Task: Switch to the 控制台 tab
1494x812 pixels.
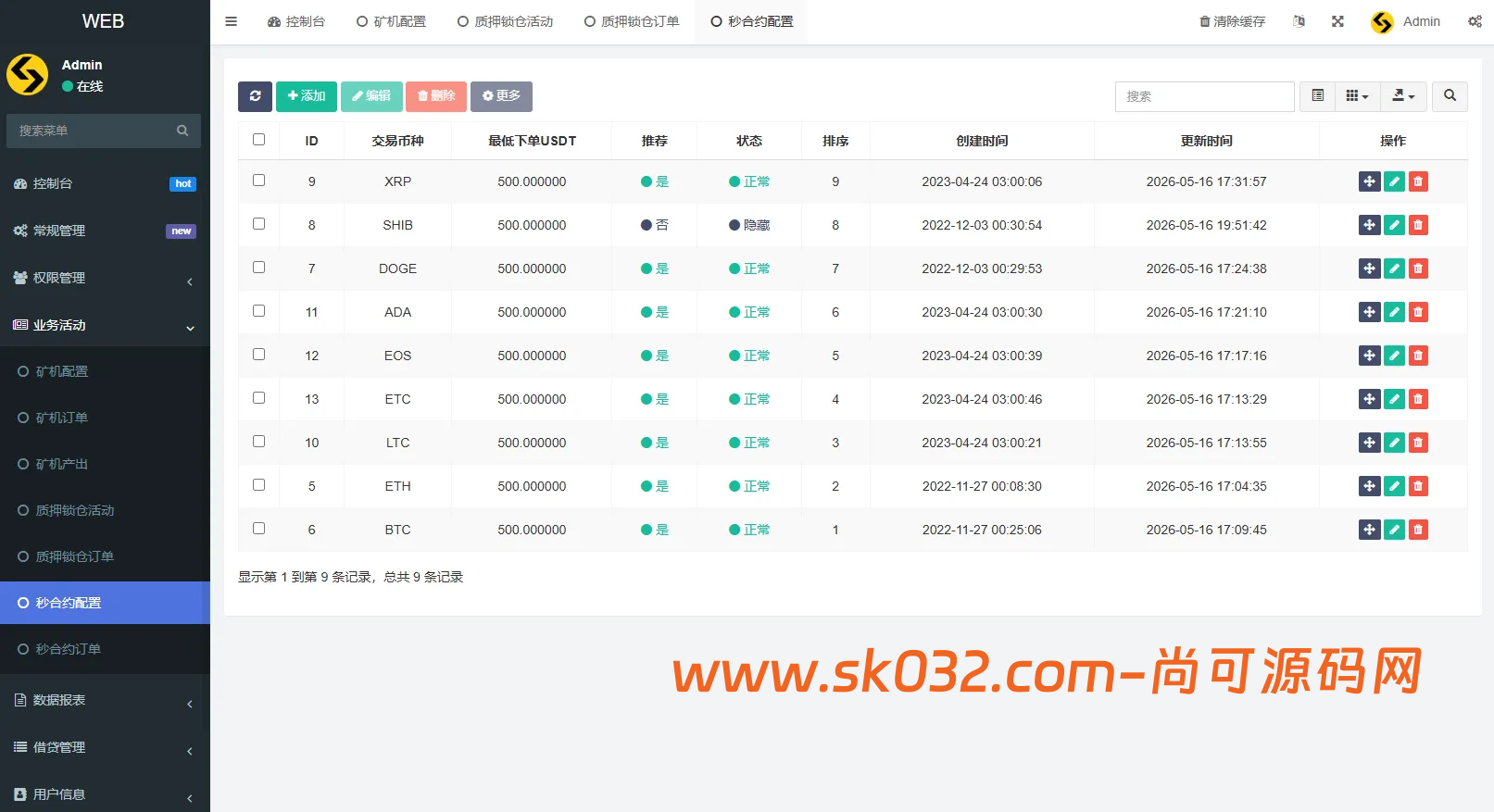Action: [x=296, y=21]
